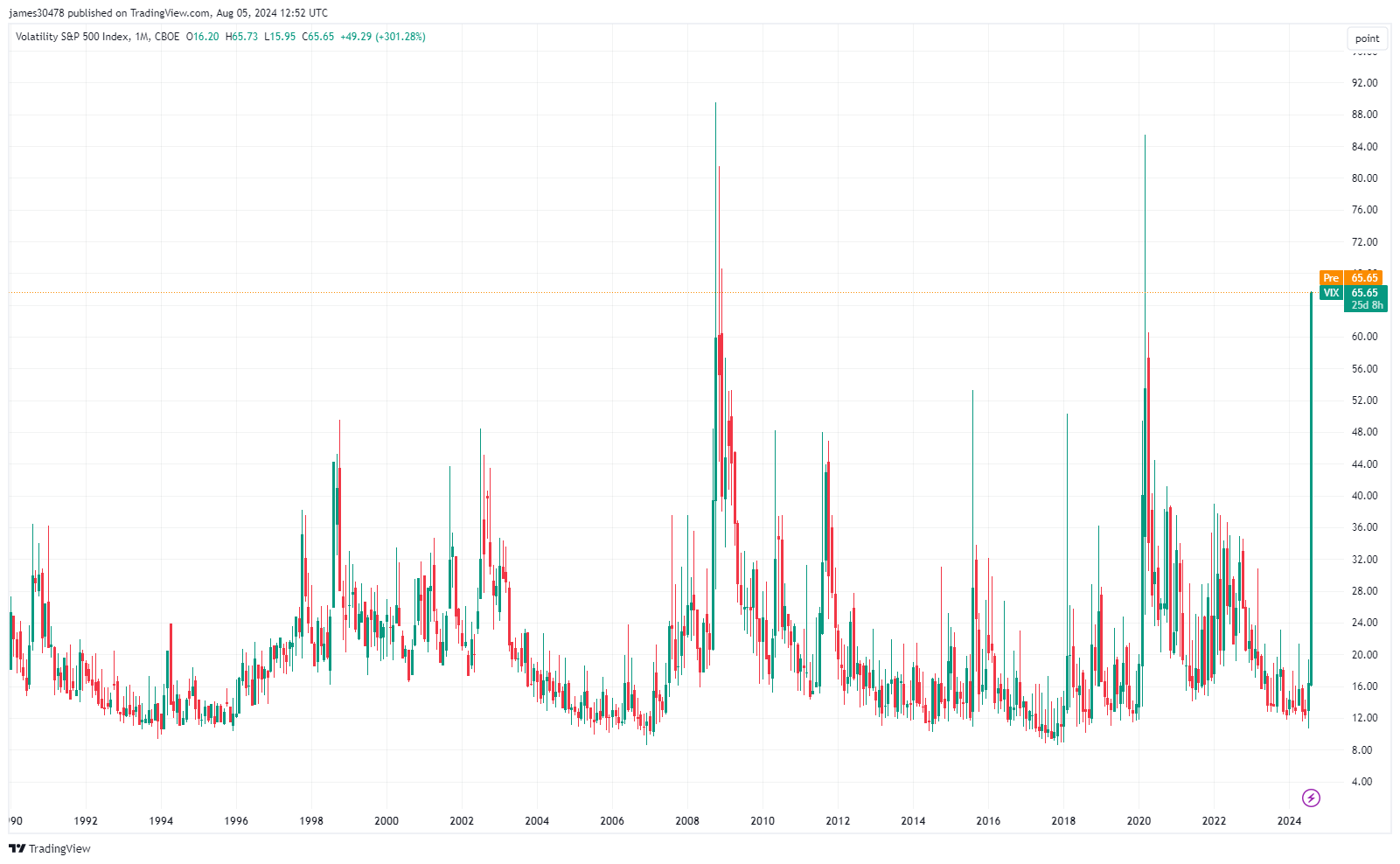Click the 24.00 price axis label
Image resolution: width=1400 pixels, height=864 pixels.
coord(1364,623)
